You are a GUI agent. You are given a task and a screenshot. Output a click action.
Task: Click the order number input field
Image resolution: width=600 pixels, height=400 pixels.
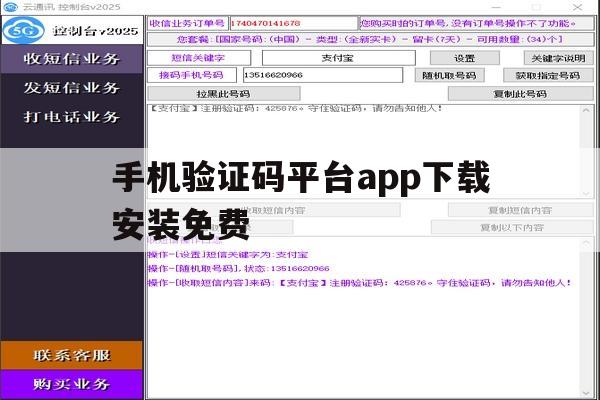293,23
